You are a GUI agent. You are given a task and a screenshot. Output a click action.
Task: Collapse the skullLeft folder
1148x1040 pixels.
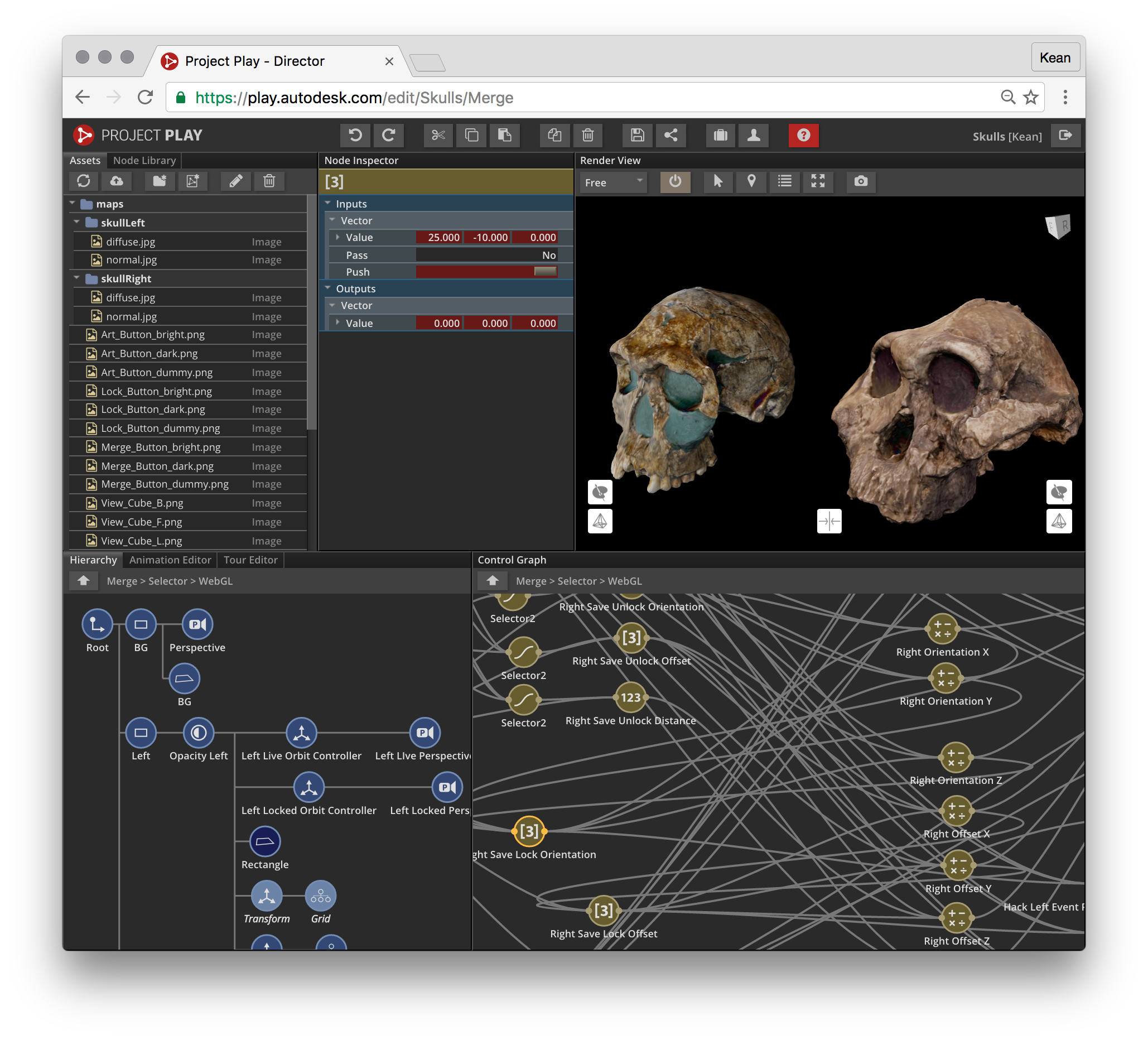click(77, 222)
